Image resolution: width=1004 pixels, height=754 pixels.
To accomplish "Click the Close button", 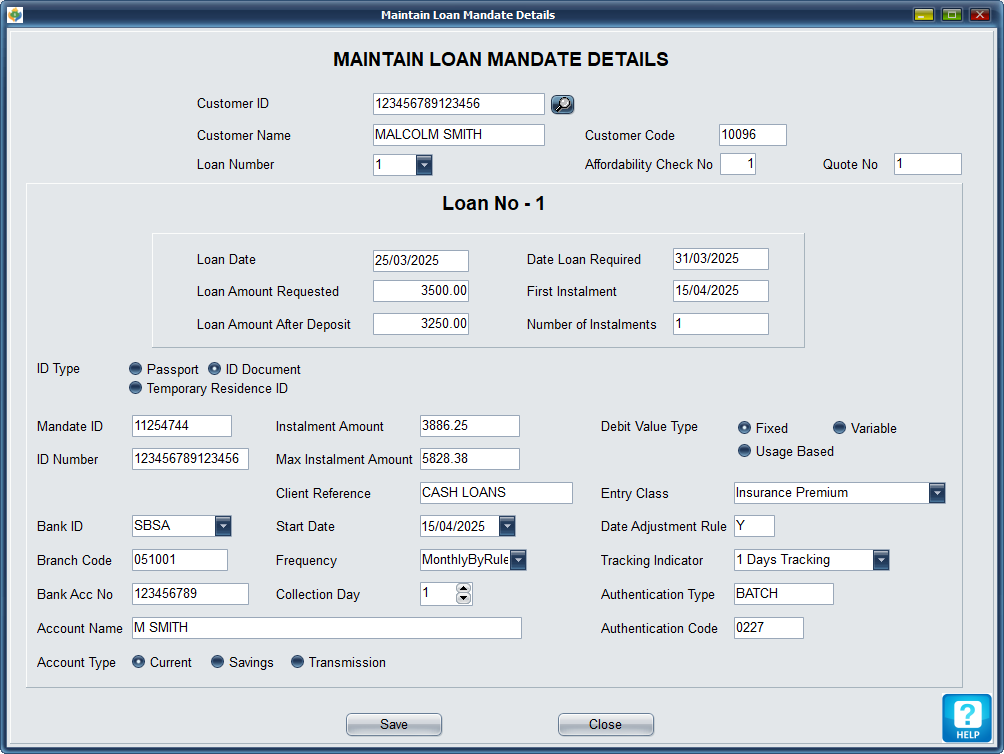I will click(605, 725).
